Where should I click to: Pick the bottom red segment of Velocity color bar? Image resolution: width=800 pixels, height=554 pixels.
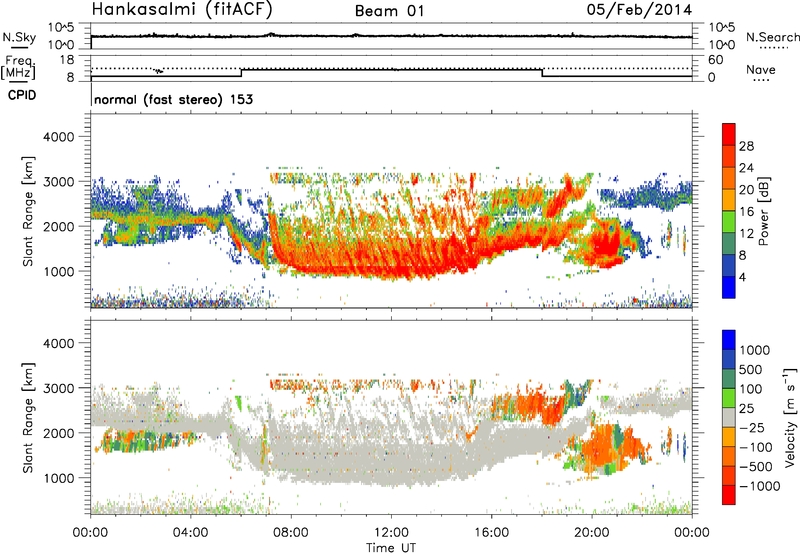tap(729, 495)
